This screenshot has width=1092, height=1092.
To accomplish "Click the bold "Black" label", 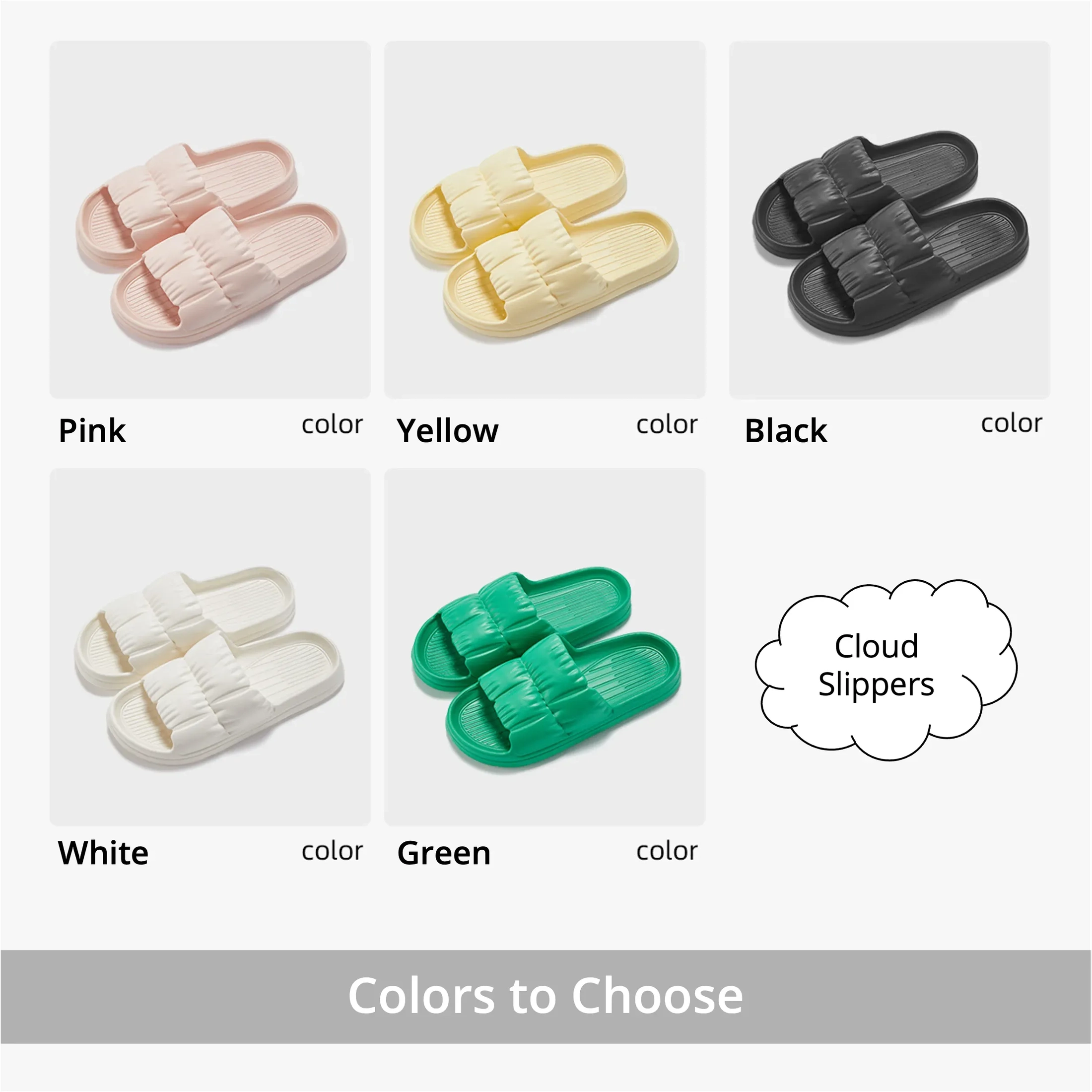I will click(786, 431).
